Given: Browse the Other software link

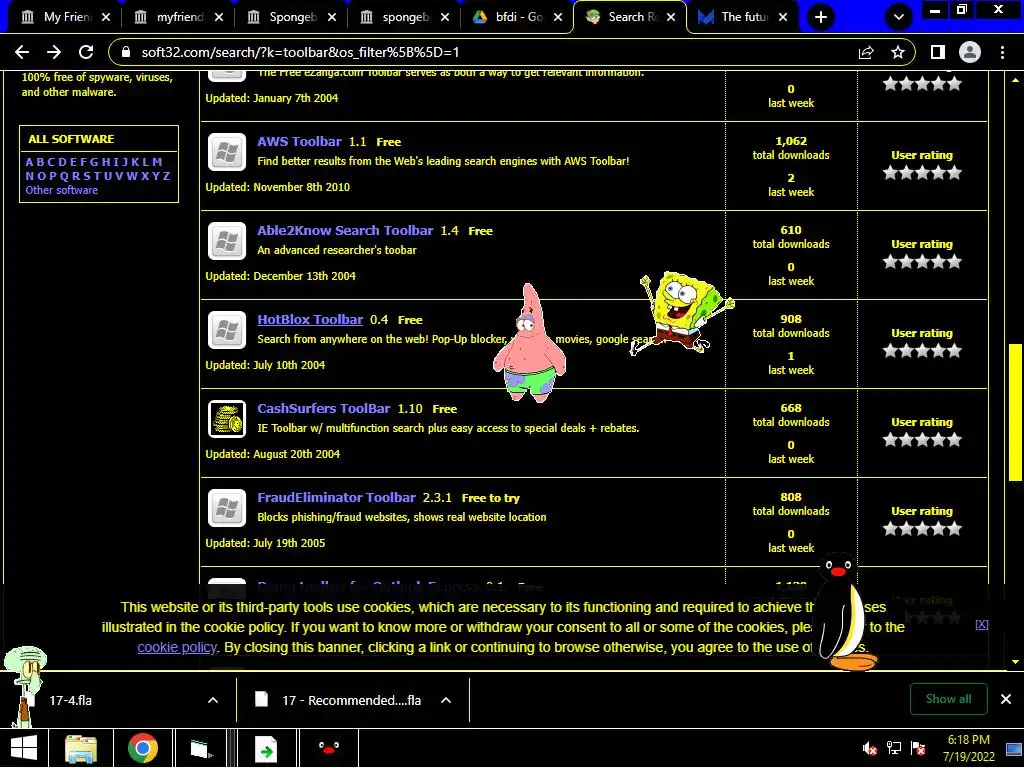Looking at the screenshot, I should [61, 190].
